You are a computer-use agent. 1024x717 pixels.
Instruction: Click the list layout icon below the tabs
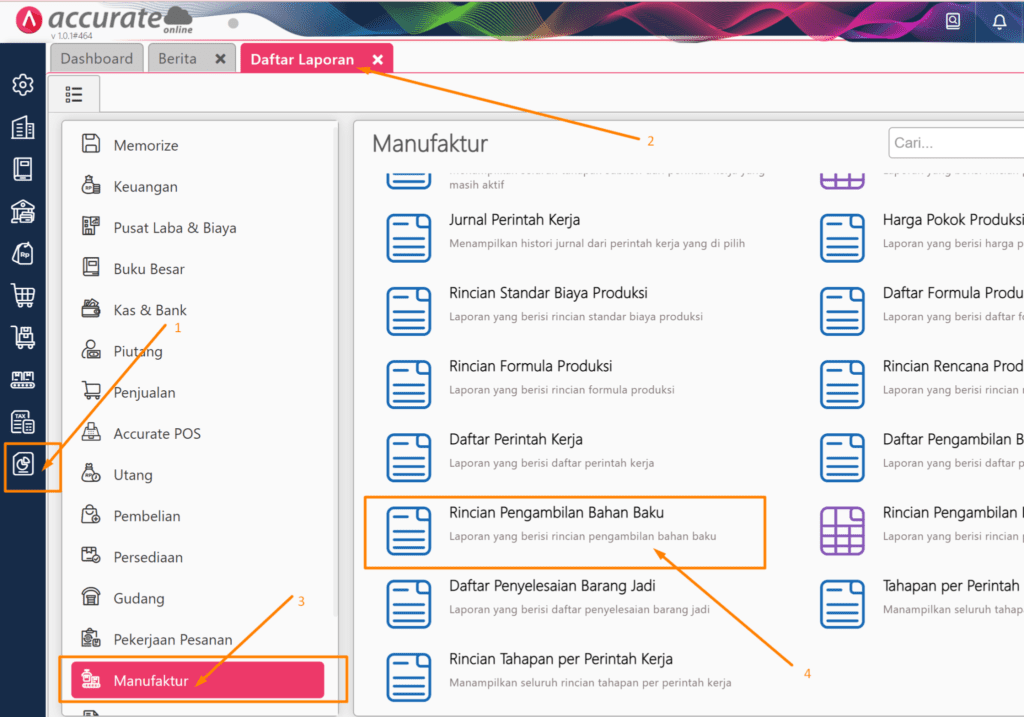74,93
